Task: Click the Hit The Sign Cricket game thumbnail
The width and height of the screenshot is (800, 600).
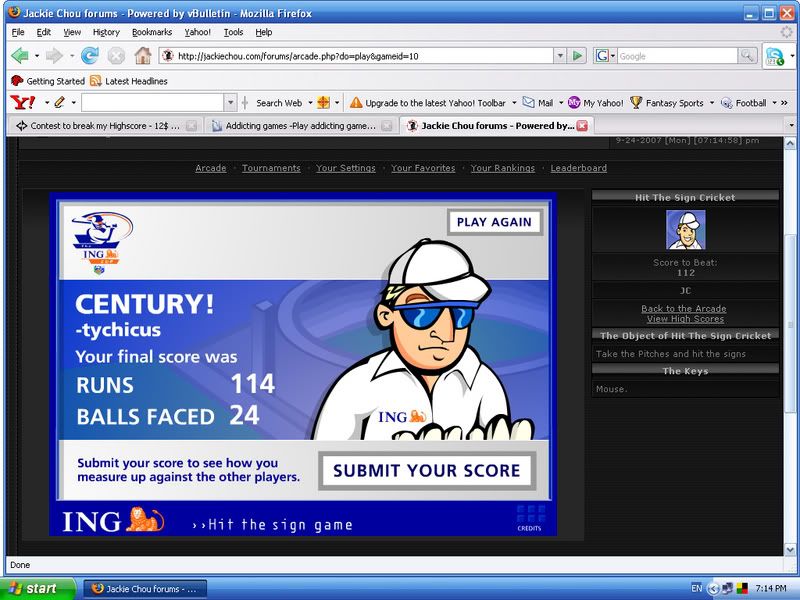Action: coord(686,230)
